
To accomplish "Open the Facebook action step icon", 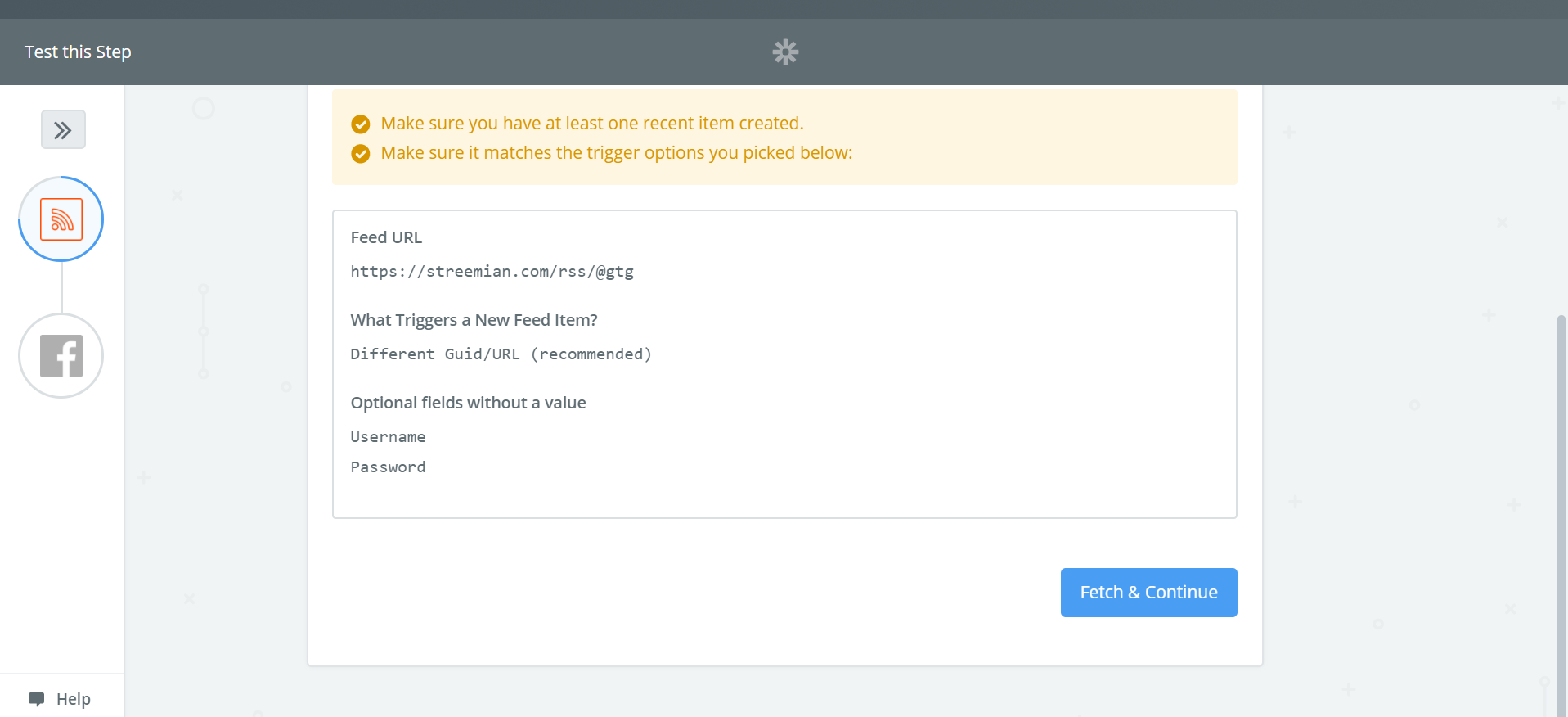I will click(x=61, y=356).
